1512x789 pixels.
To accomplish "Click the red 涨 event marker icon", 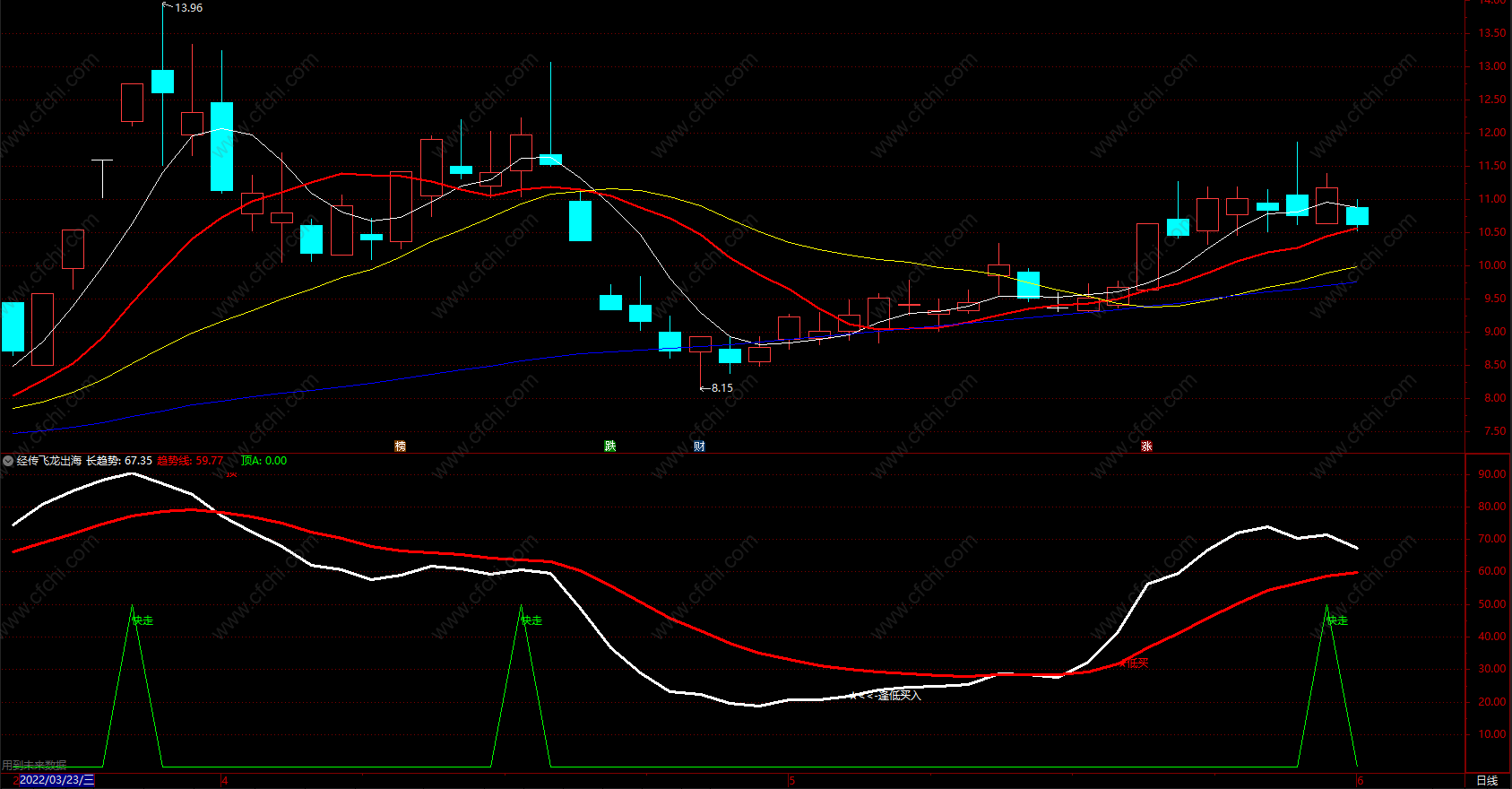I will (x=1146, y=447).
